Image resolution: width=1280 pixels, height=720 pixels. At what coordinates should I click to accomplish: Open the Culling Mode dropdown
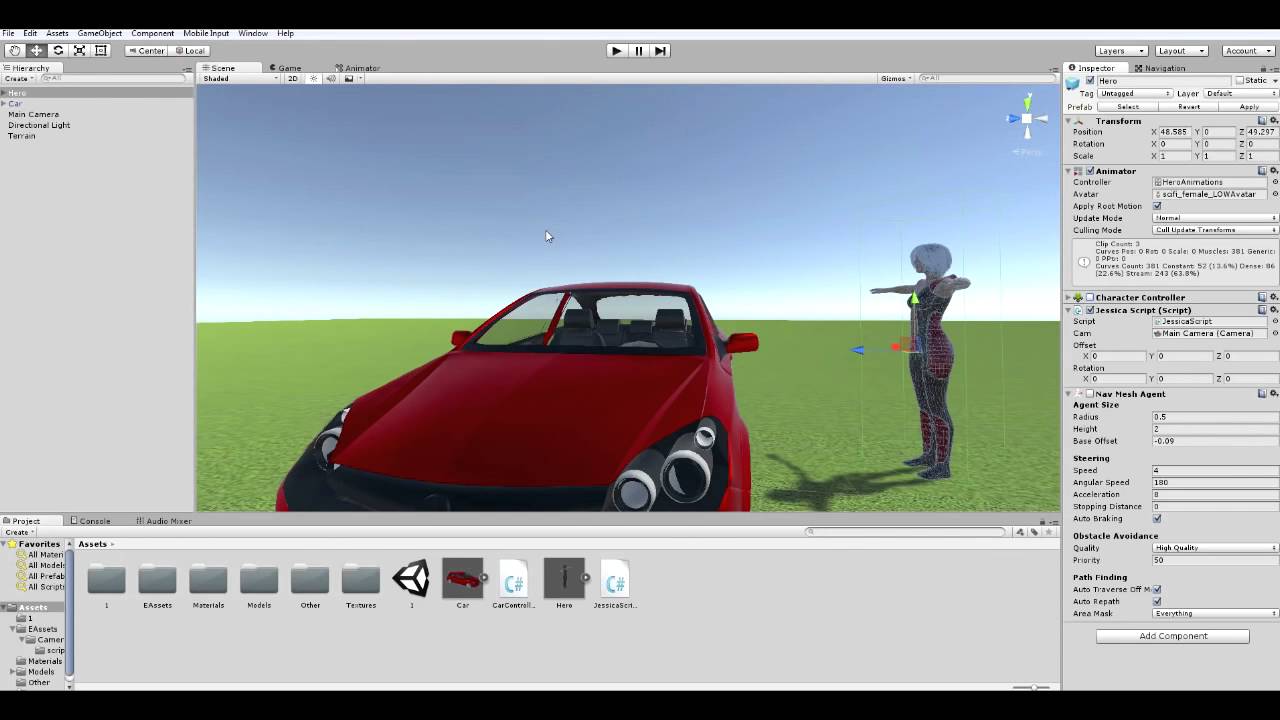coord(1215,230)
